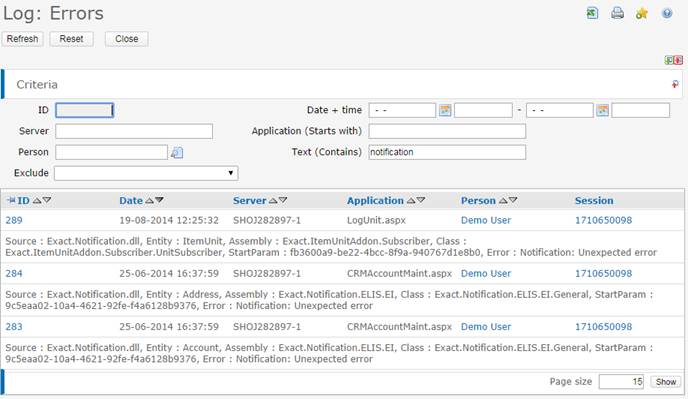Click the expand/collapse sections icon pair

(x=674, y=60)
